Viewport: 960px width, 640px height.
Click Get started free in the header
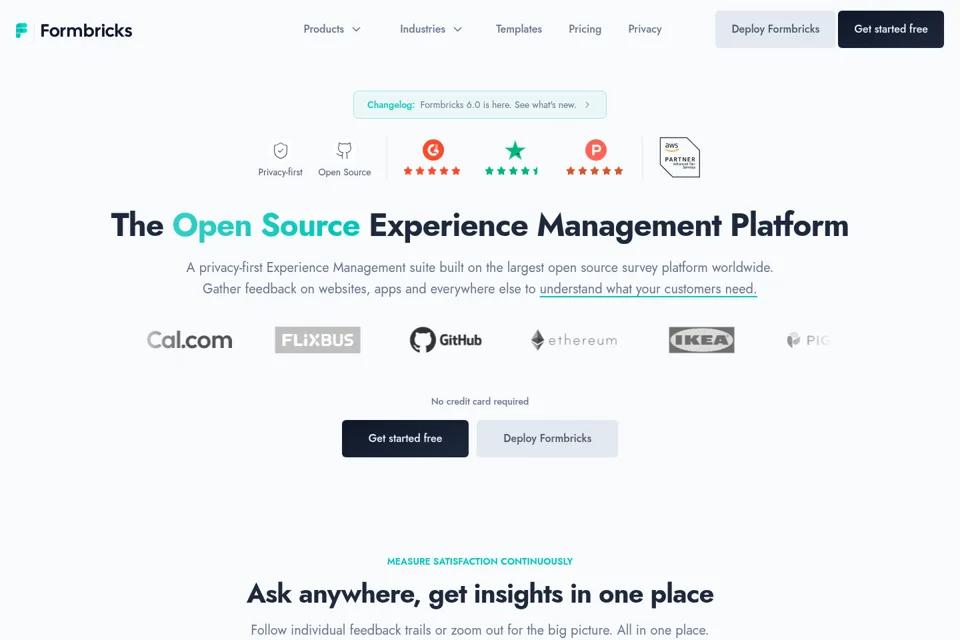[891, 29]
